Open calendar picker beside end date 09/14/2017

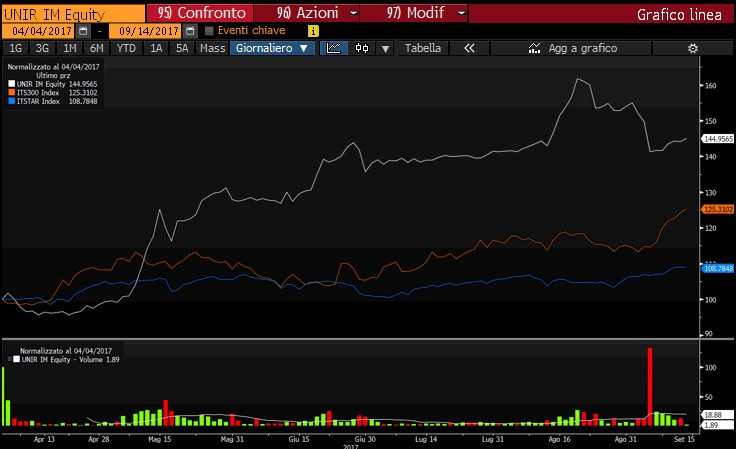[x=190, y=31]
